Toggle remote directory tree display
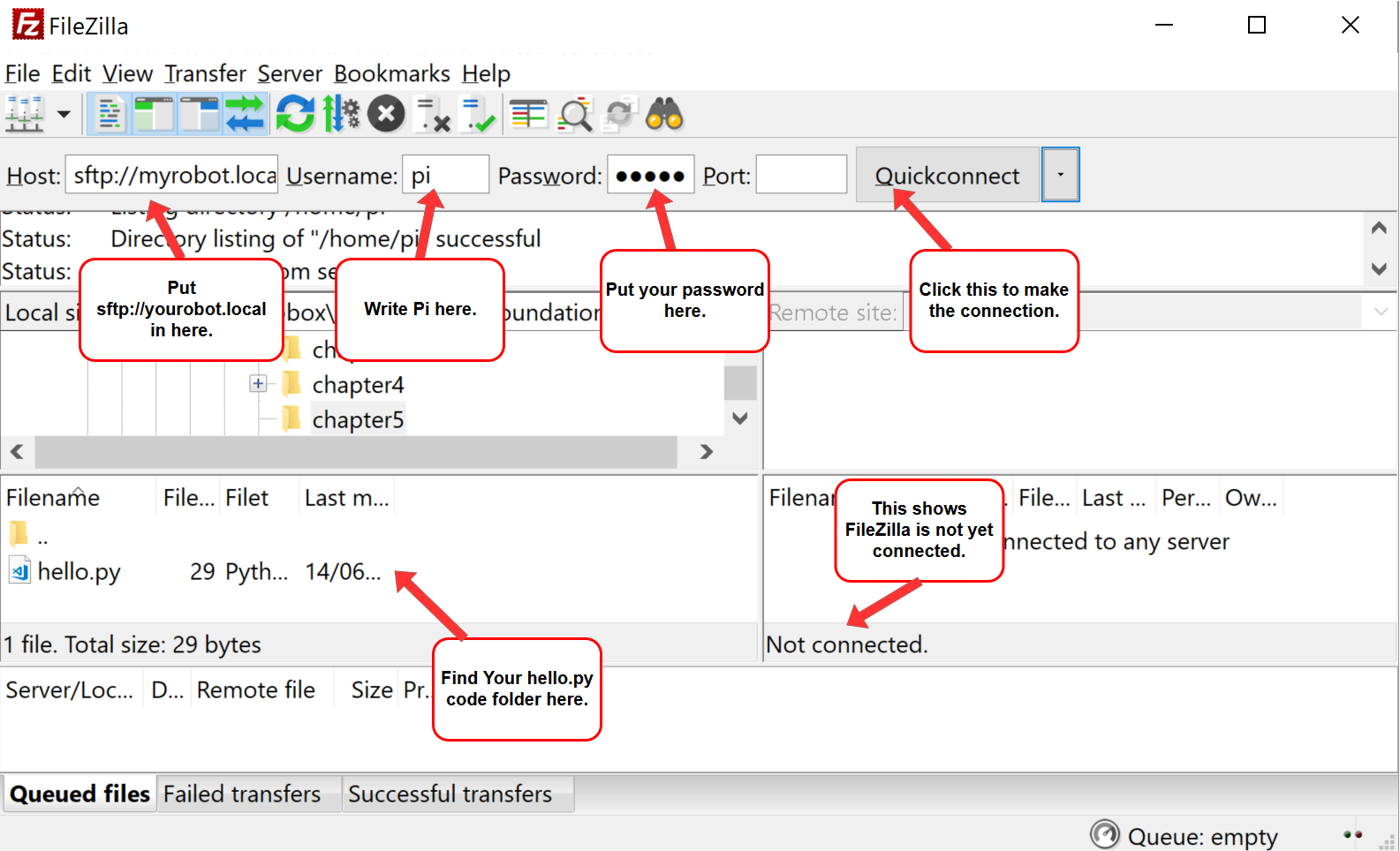 tap(200, 114)
